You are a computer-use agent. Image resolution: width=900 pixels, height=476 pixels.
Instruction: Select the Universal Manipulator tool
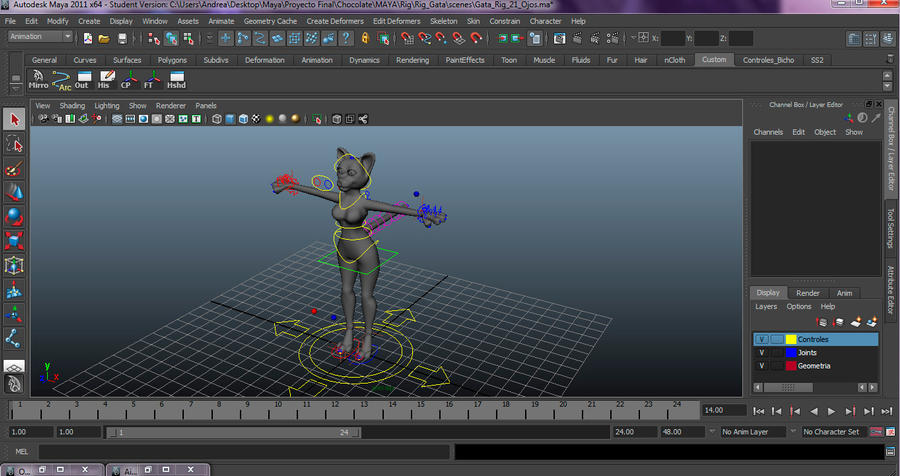pos(14,265)
